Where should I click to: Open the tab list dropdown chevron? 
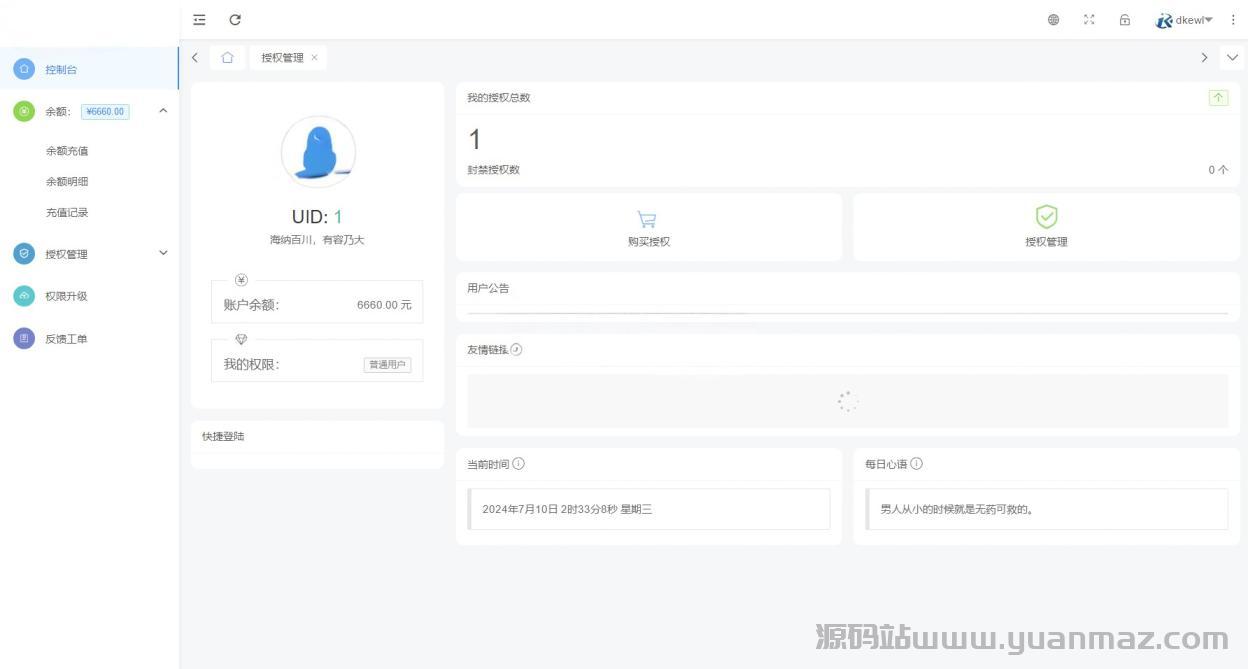click(1232, 58)
